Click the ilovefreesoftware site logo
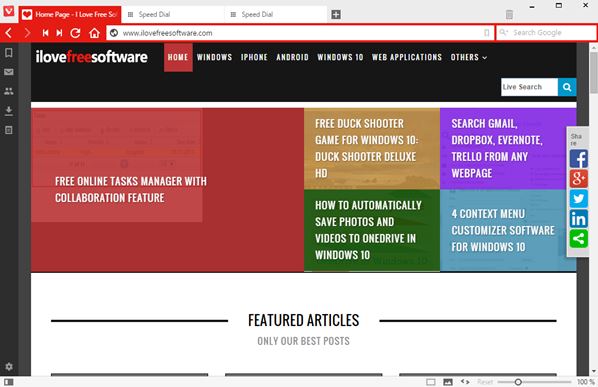 tap(92, 57)
